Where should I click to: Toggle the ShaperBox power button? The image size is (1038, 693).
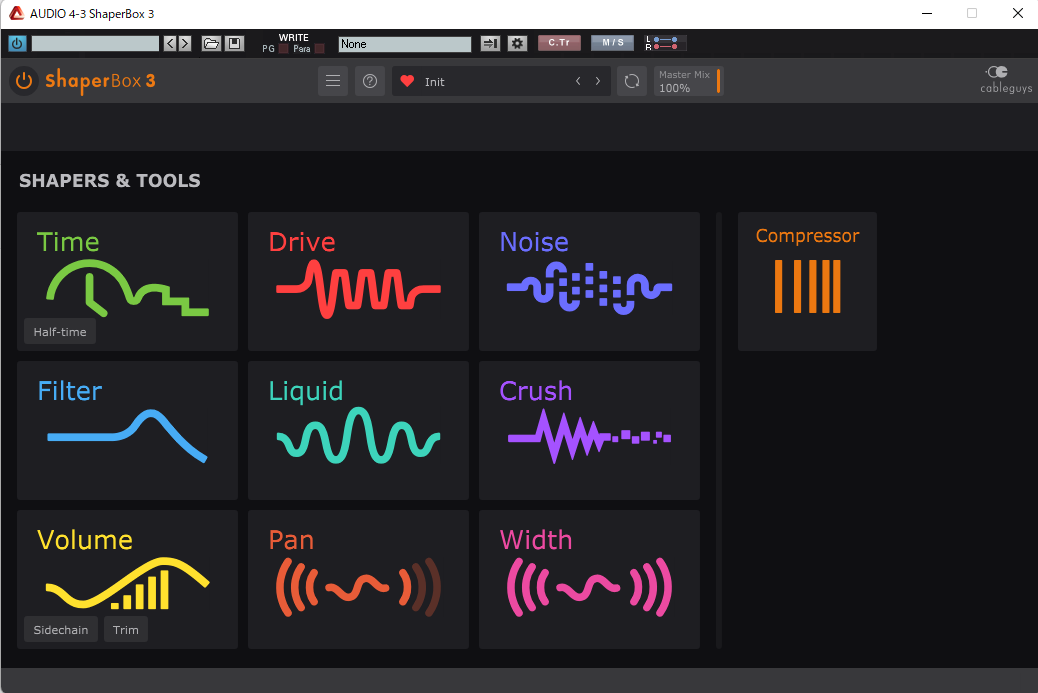pos(24,81)
